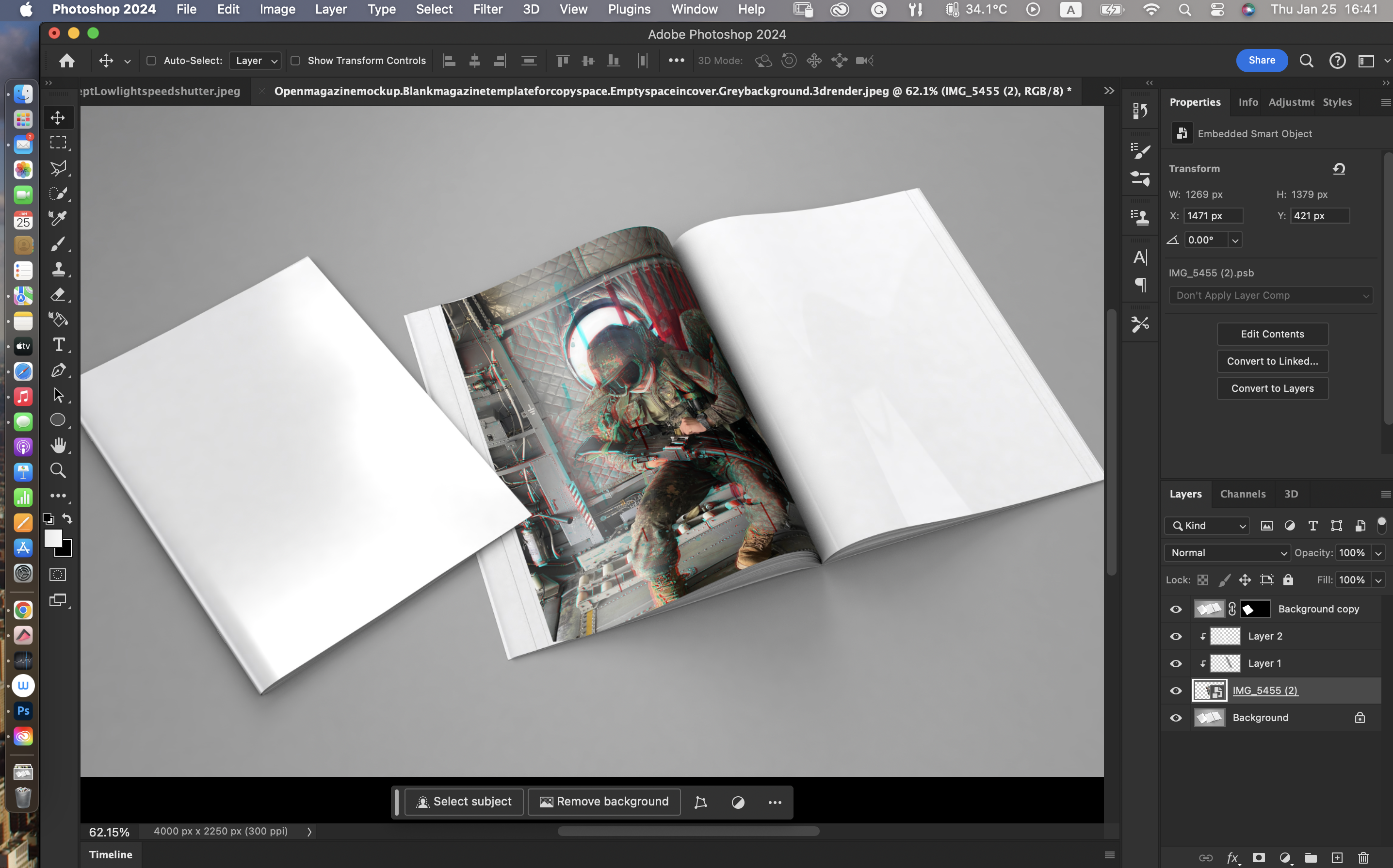This screenshot has width=1393, height=868.
Task: Select the Rectangular Marquee tool
Action: point(58,143)
